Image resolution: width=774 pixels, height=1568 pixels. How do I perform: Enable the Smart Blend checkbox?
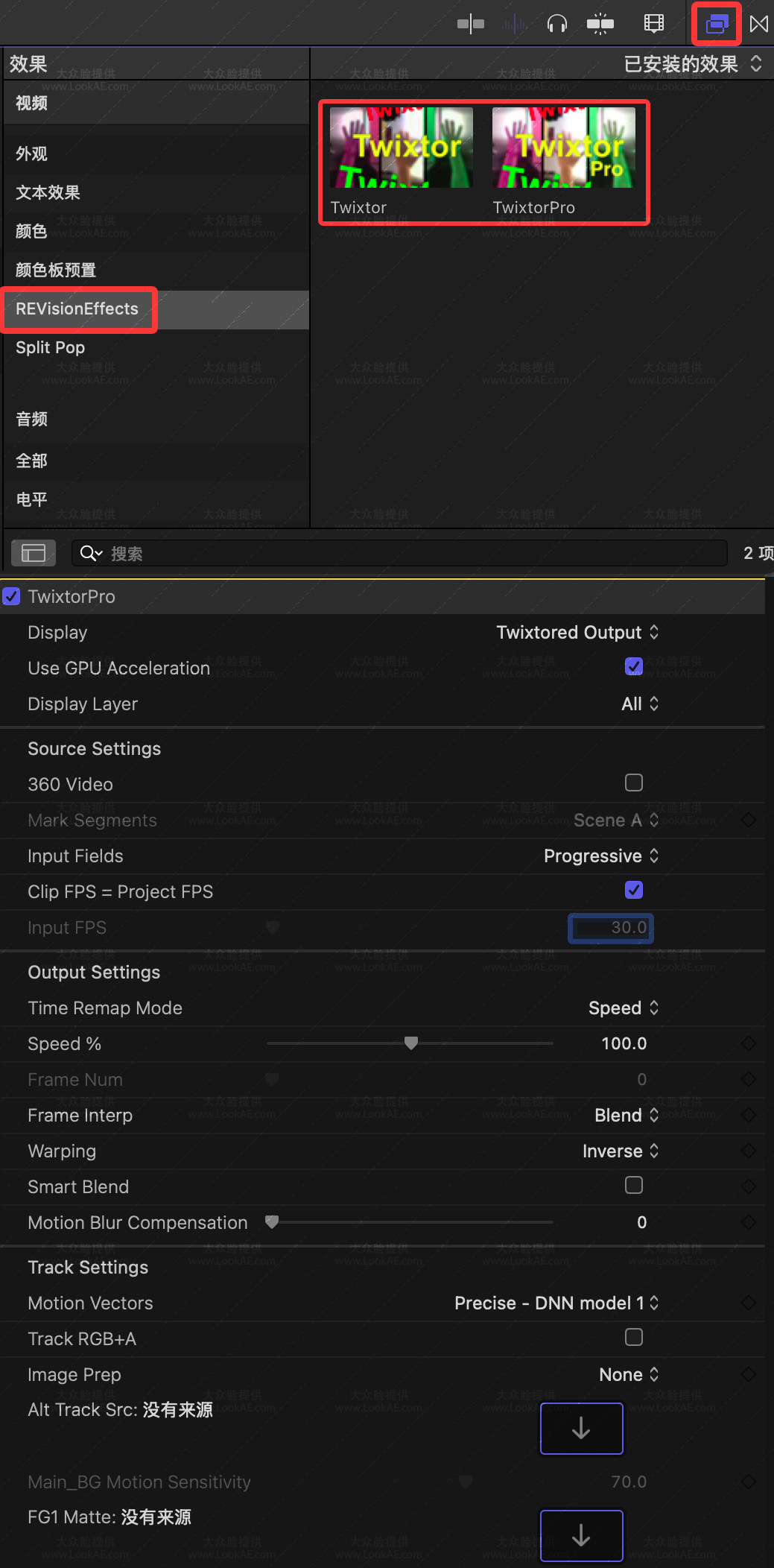(634, 1185)
